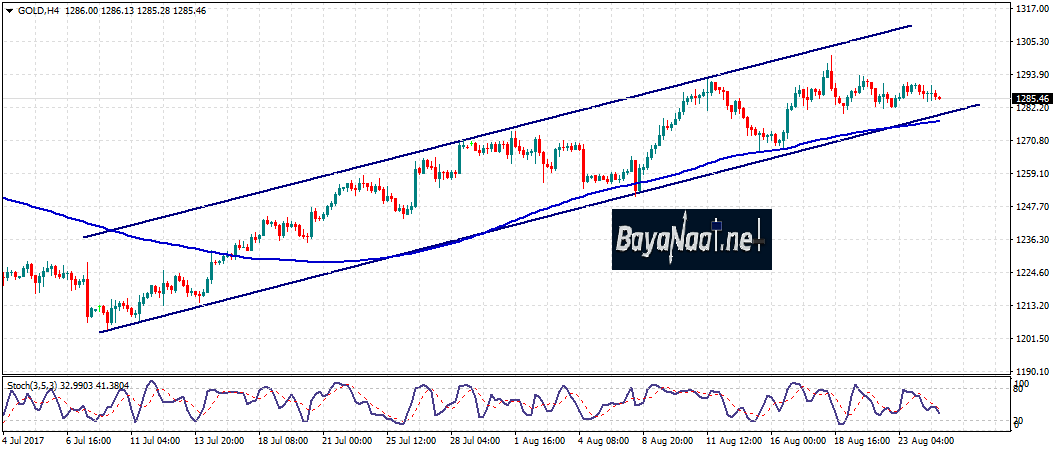Screen dimensions: 1053x452
Task: Click the dropdown triangle beside GOLD,H4
Action: pyautogui.click(x=8, y=10)
